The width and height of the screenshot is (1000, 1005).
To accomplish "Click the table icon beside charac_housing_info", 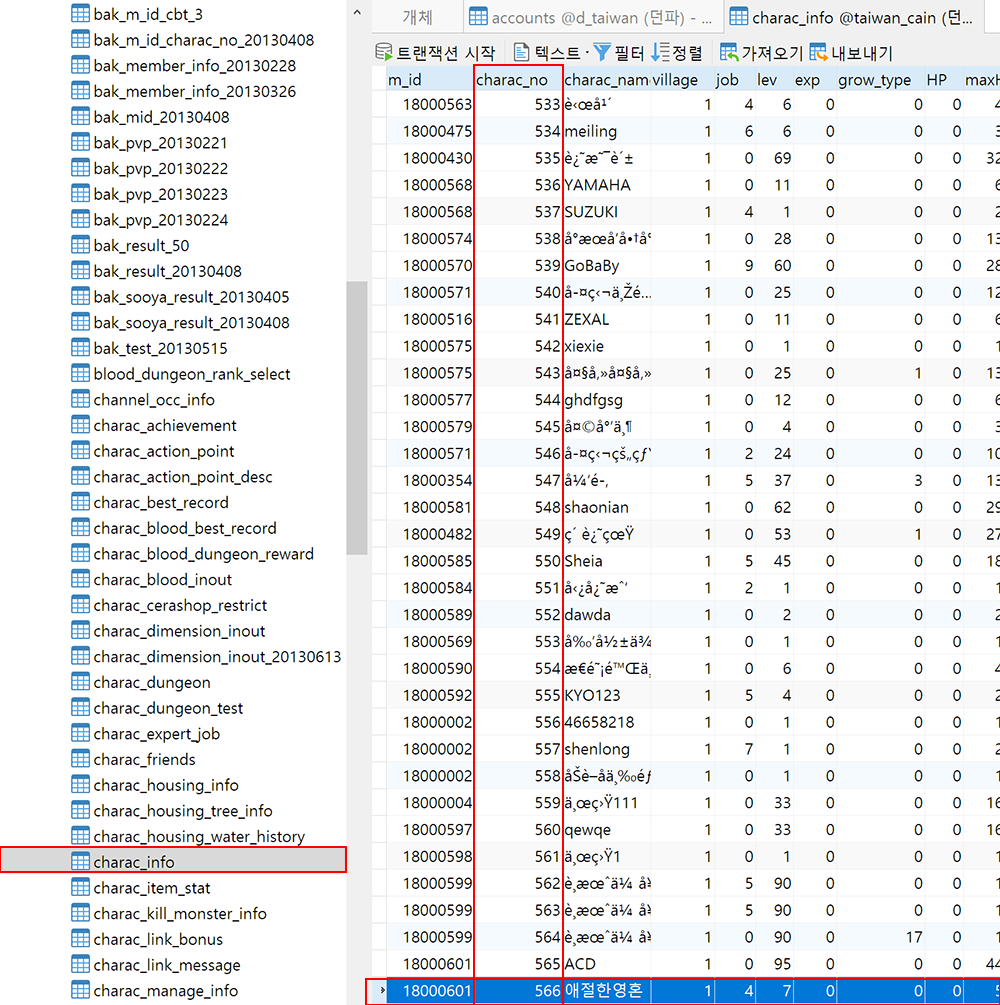I will point(80,785).
